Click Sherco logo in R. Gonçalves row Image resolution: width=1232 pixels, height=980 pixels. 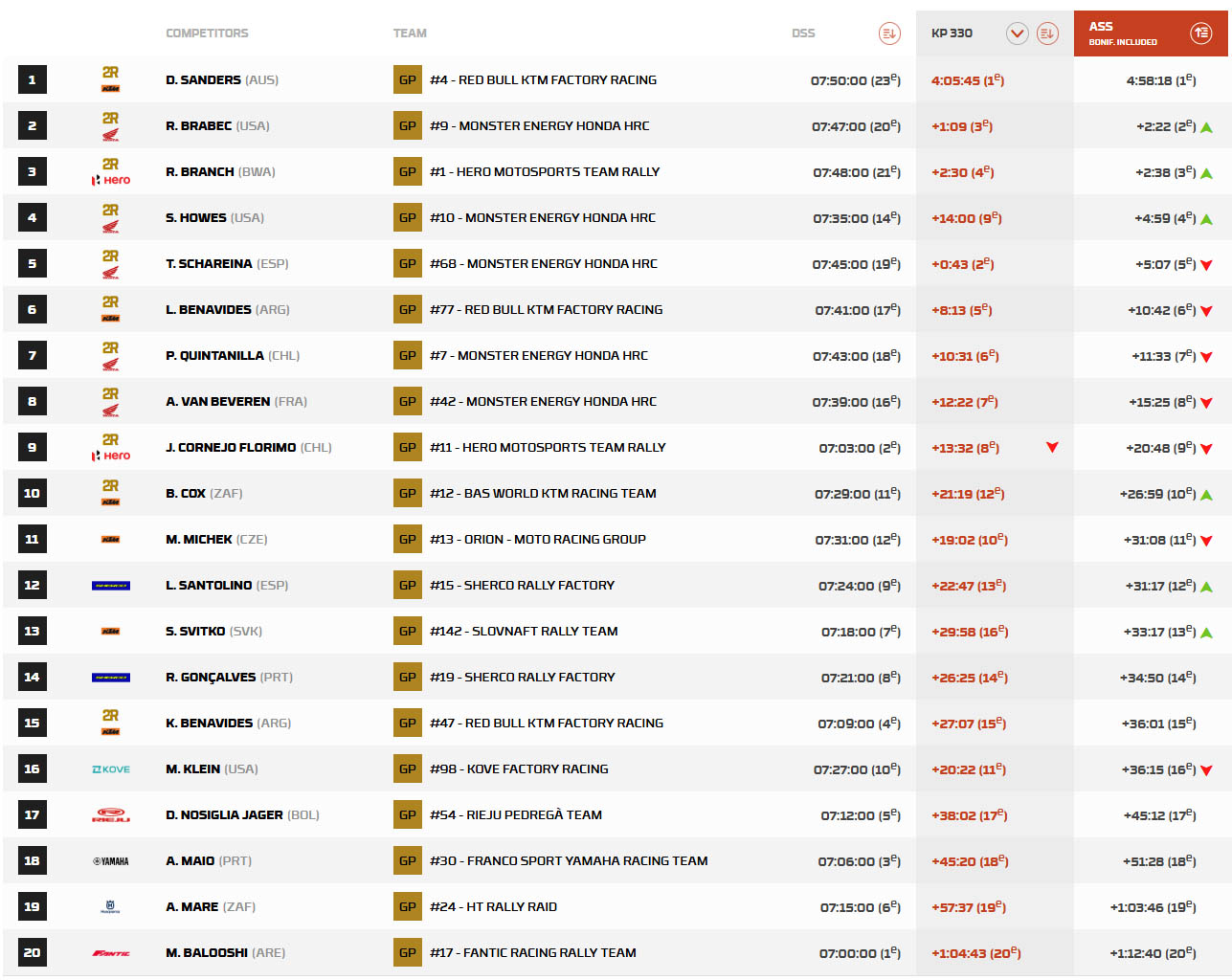point(111,678)
